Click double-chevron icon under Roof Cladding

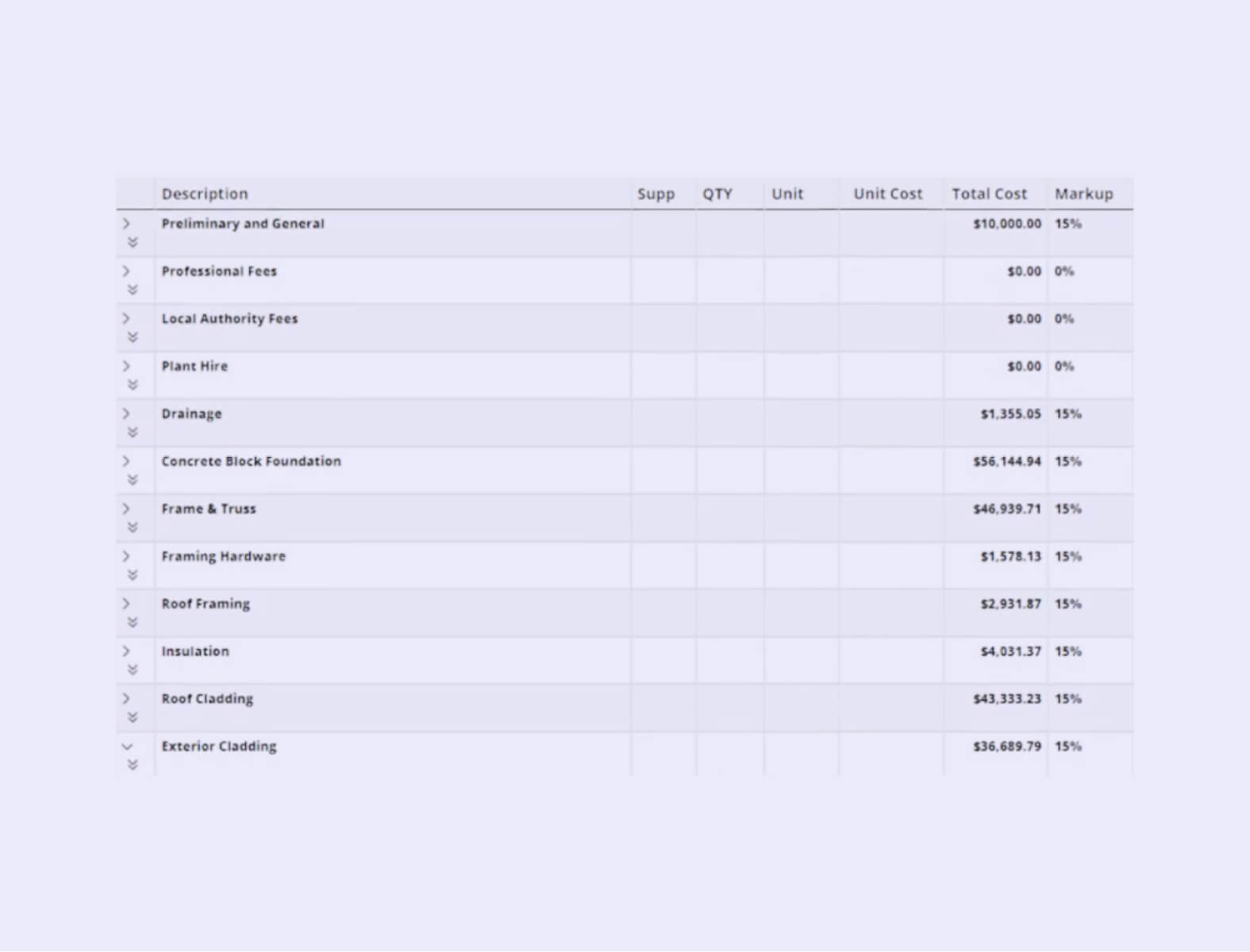coord(133,718)
